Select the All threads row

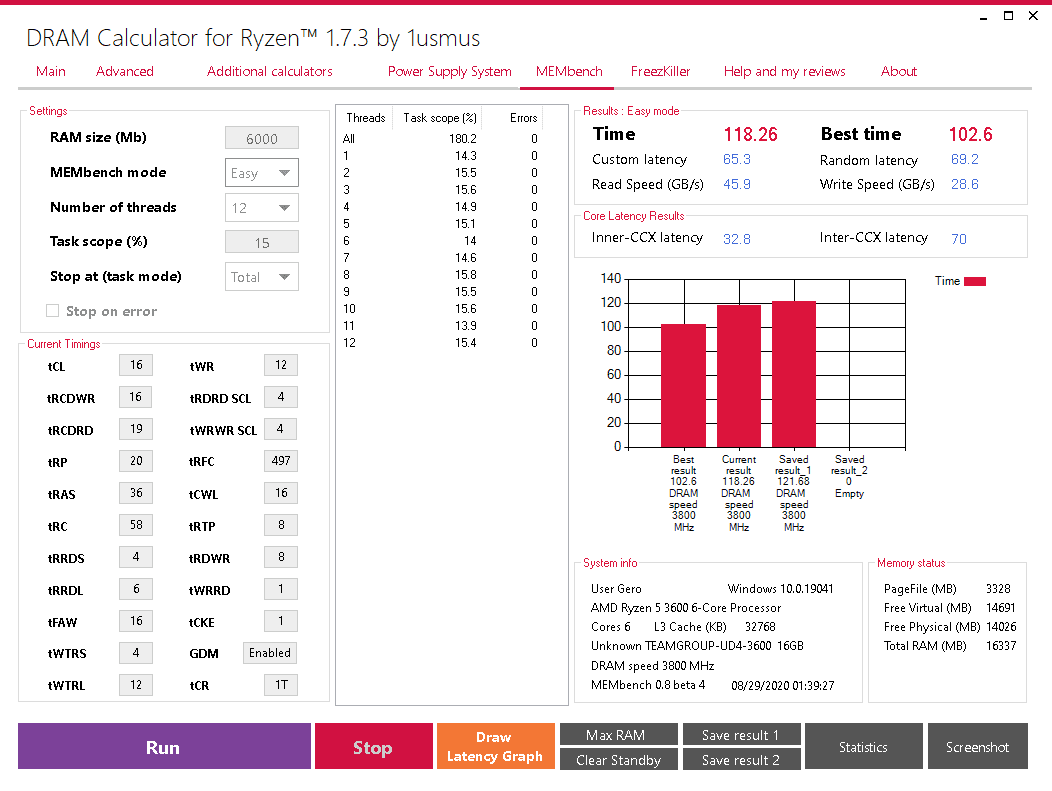[x=440, y=139]
